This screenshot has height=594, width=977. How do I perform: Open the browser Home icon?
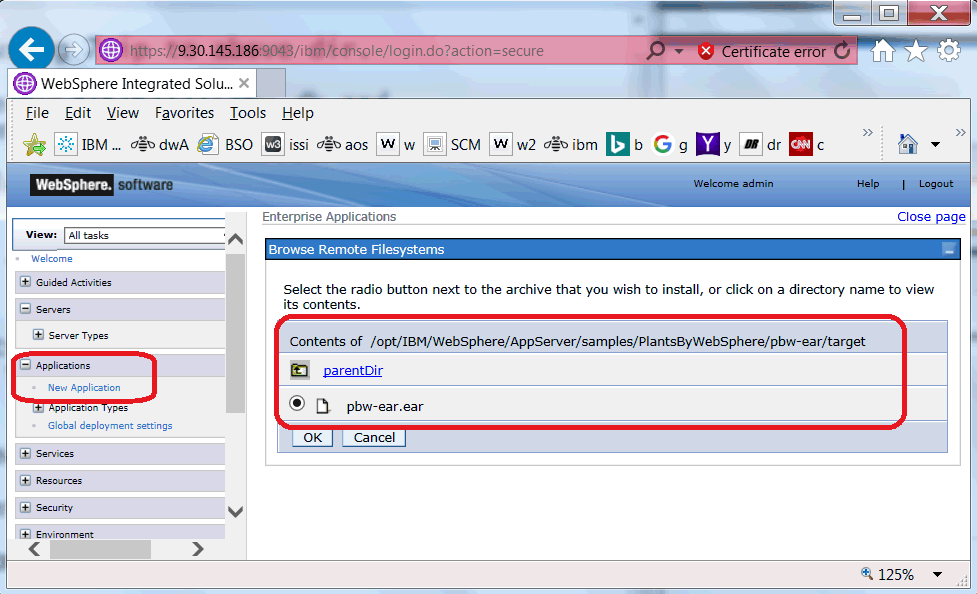point(882,50)
